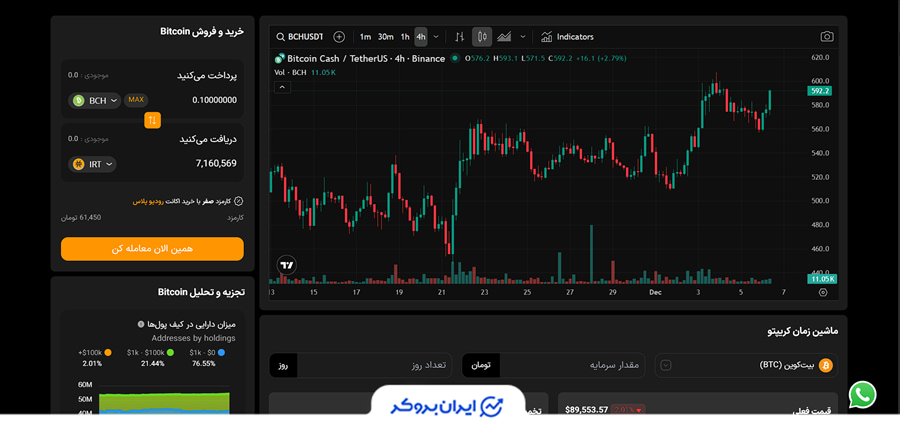Click the zero-fee check icon
The height and width of the screenshot is (430, 900).
point(239,202)
